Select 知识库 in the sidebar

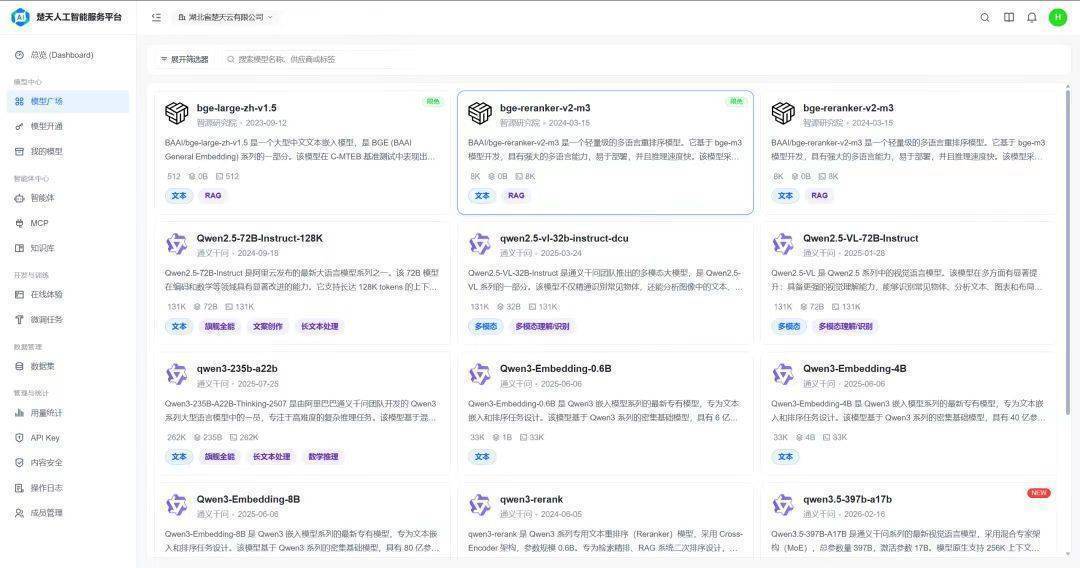click(x=42, y=248)
